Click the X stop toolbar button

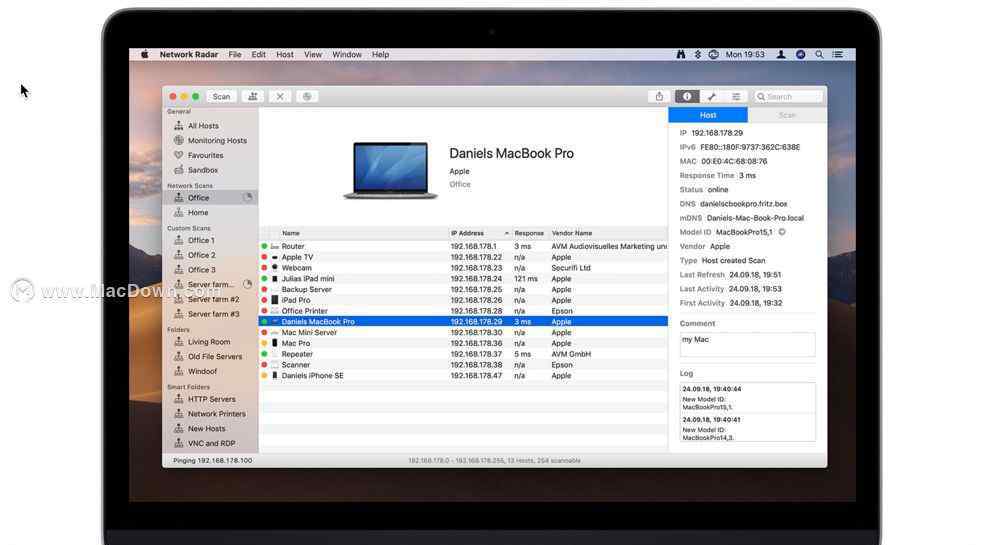point(280,96)
